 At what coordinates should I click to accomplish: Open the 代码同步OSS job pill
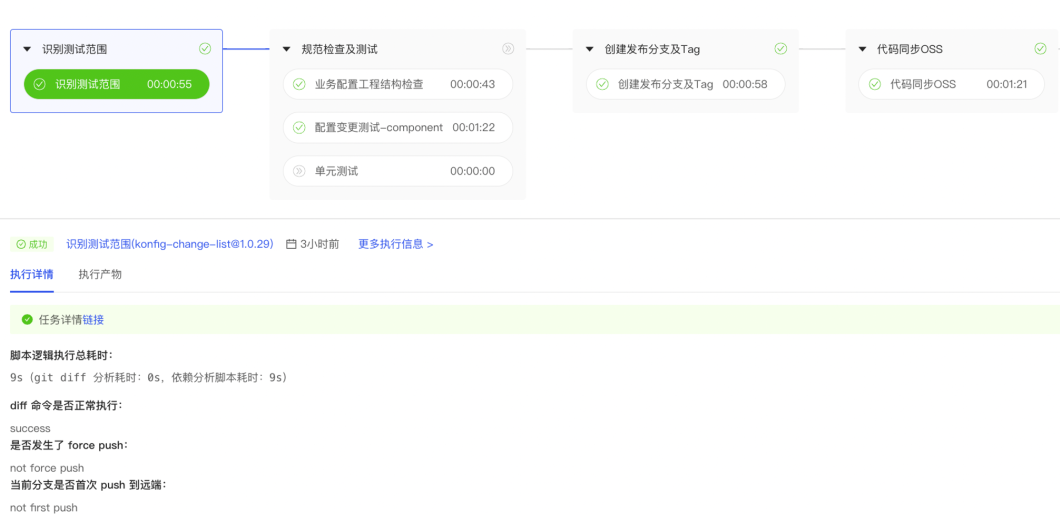click(951, 85)
